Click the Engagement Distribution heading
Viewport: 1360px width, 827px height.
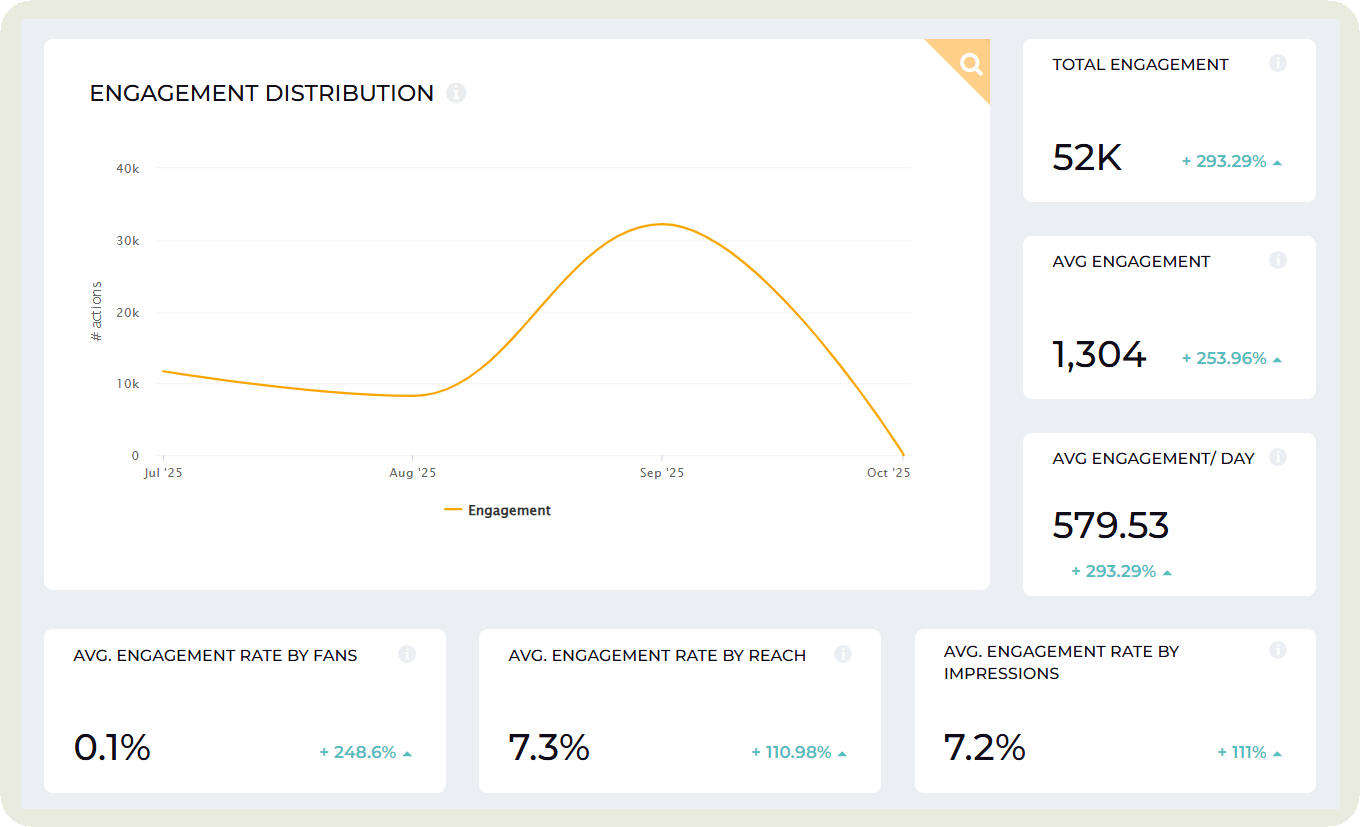tap(262, 93)
